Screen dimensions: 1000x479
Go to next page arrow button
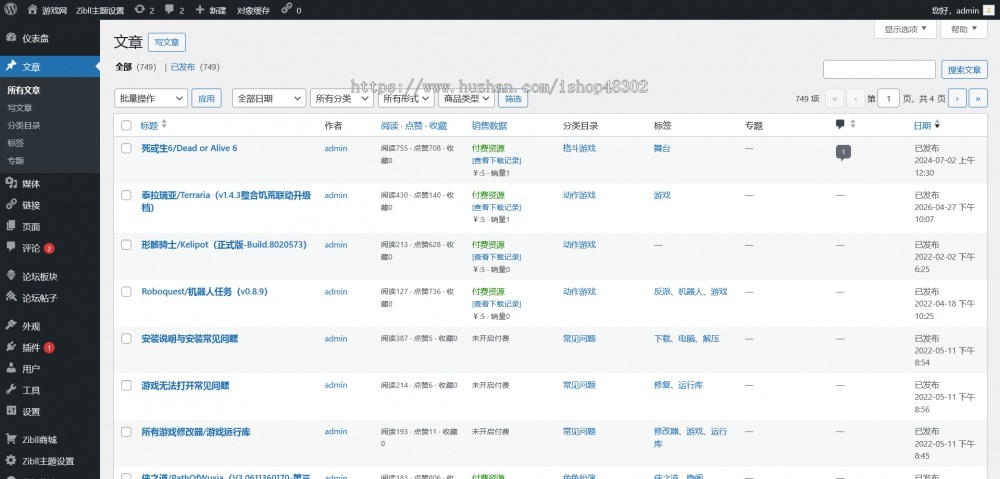[x=957, y=98]
